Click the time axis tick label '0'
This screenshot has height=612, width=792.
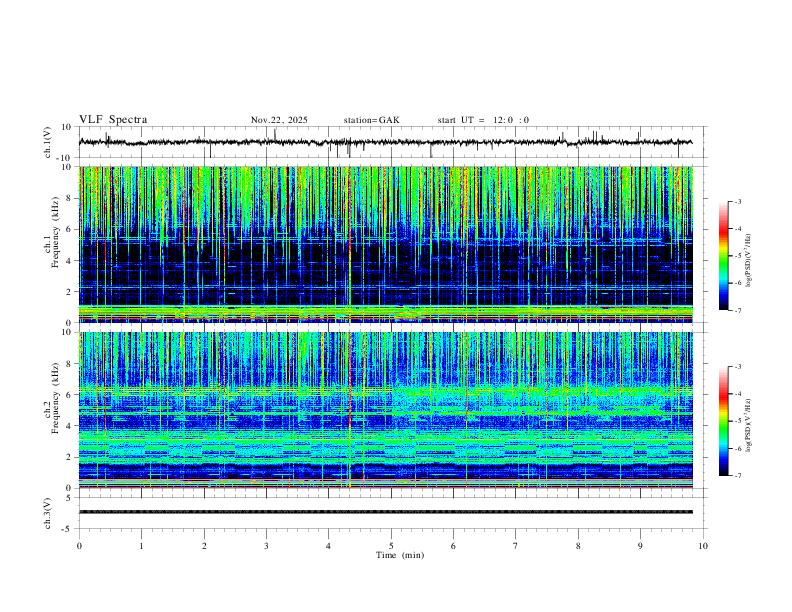point(79,546)
